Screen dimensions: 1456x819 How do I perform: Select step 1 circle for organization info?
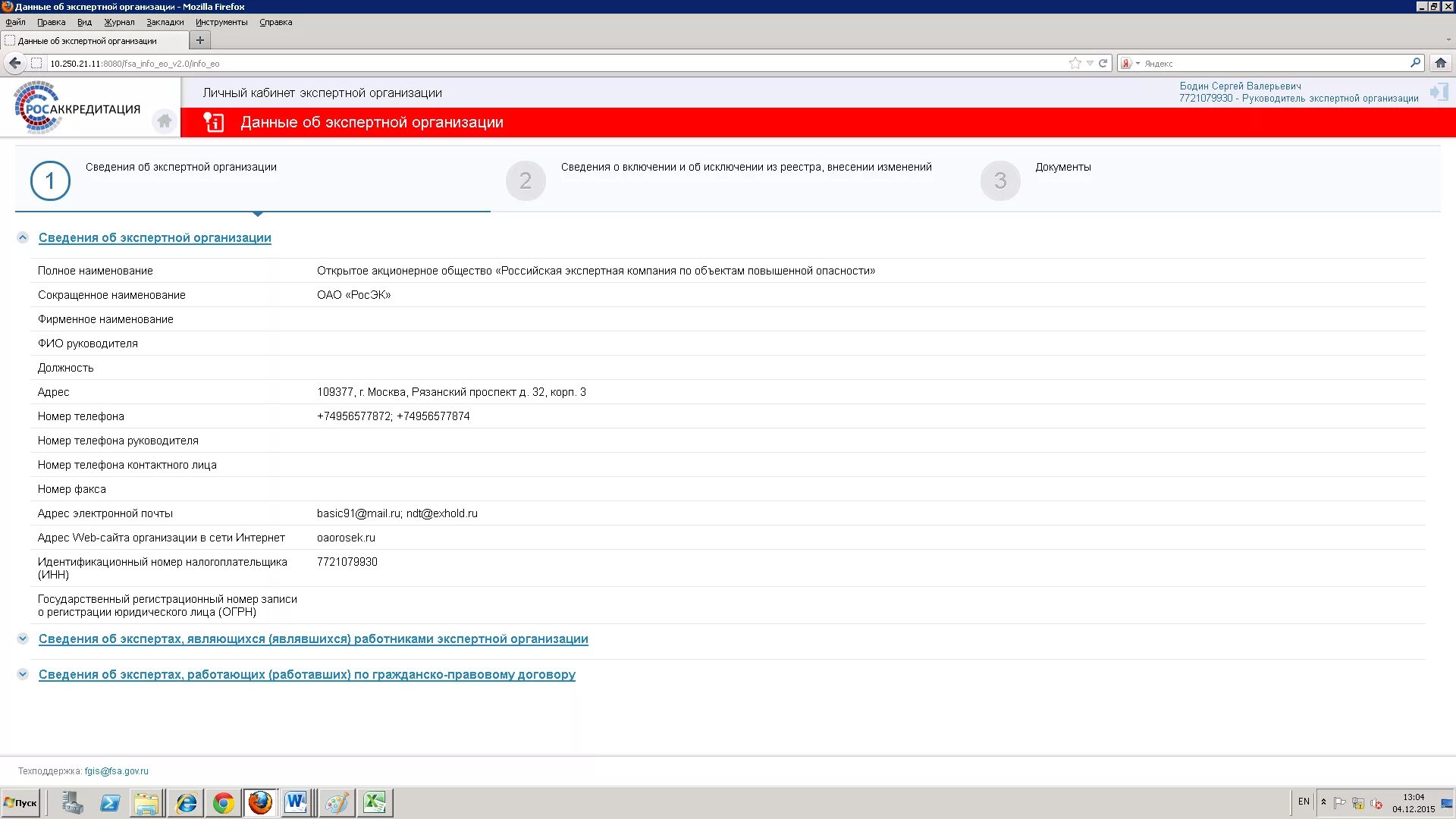point(50,180)
